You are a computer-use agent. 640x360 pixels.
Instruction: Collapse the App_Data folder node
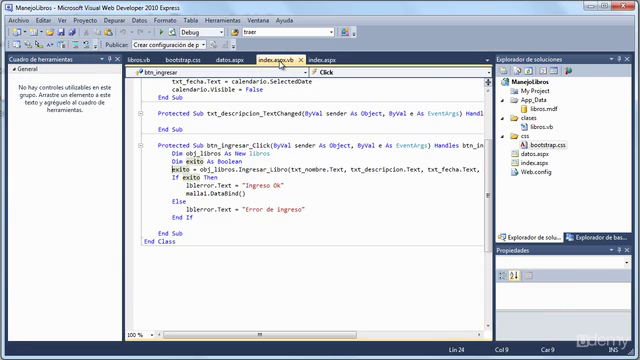(502, 100)
